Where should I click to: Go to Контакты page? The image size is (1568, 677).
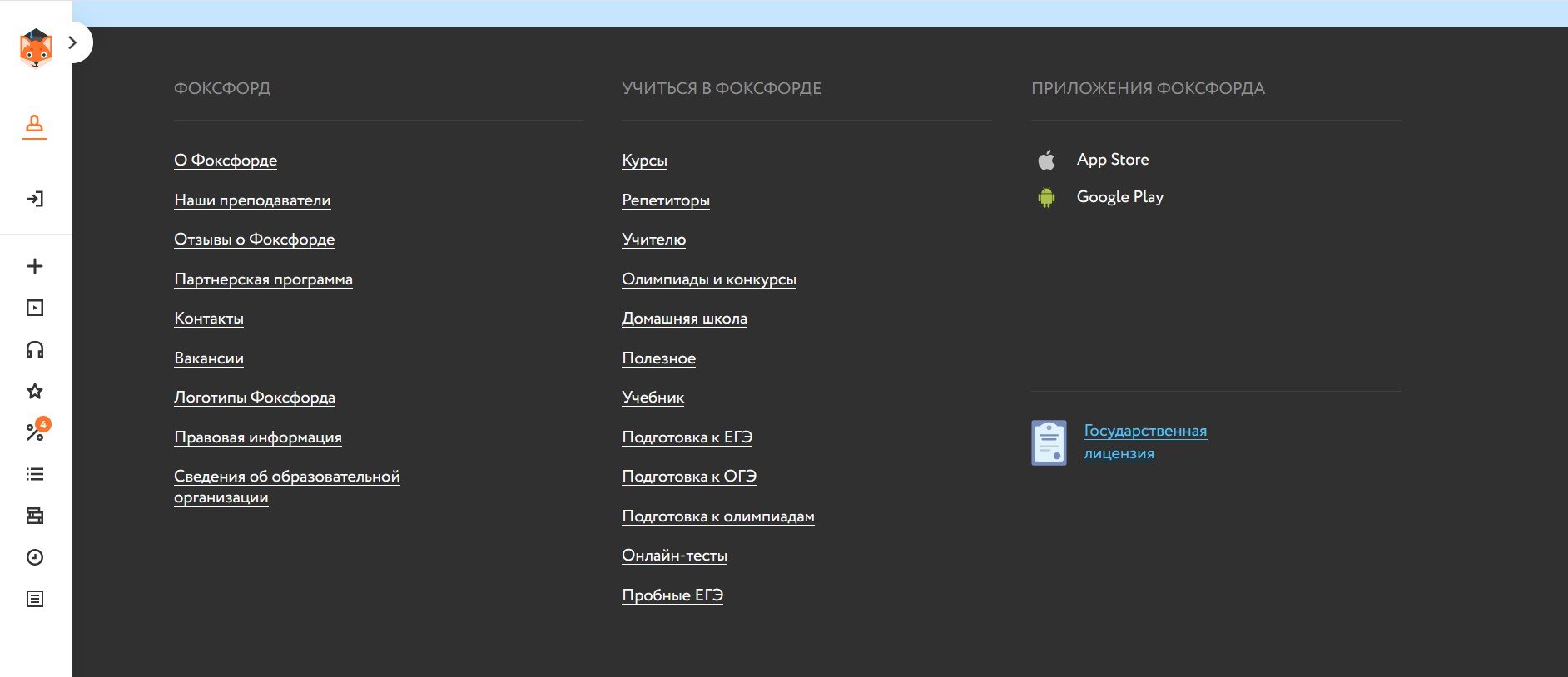point(209,319)
